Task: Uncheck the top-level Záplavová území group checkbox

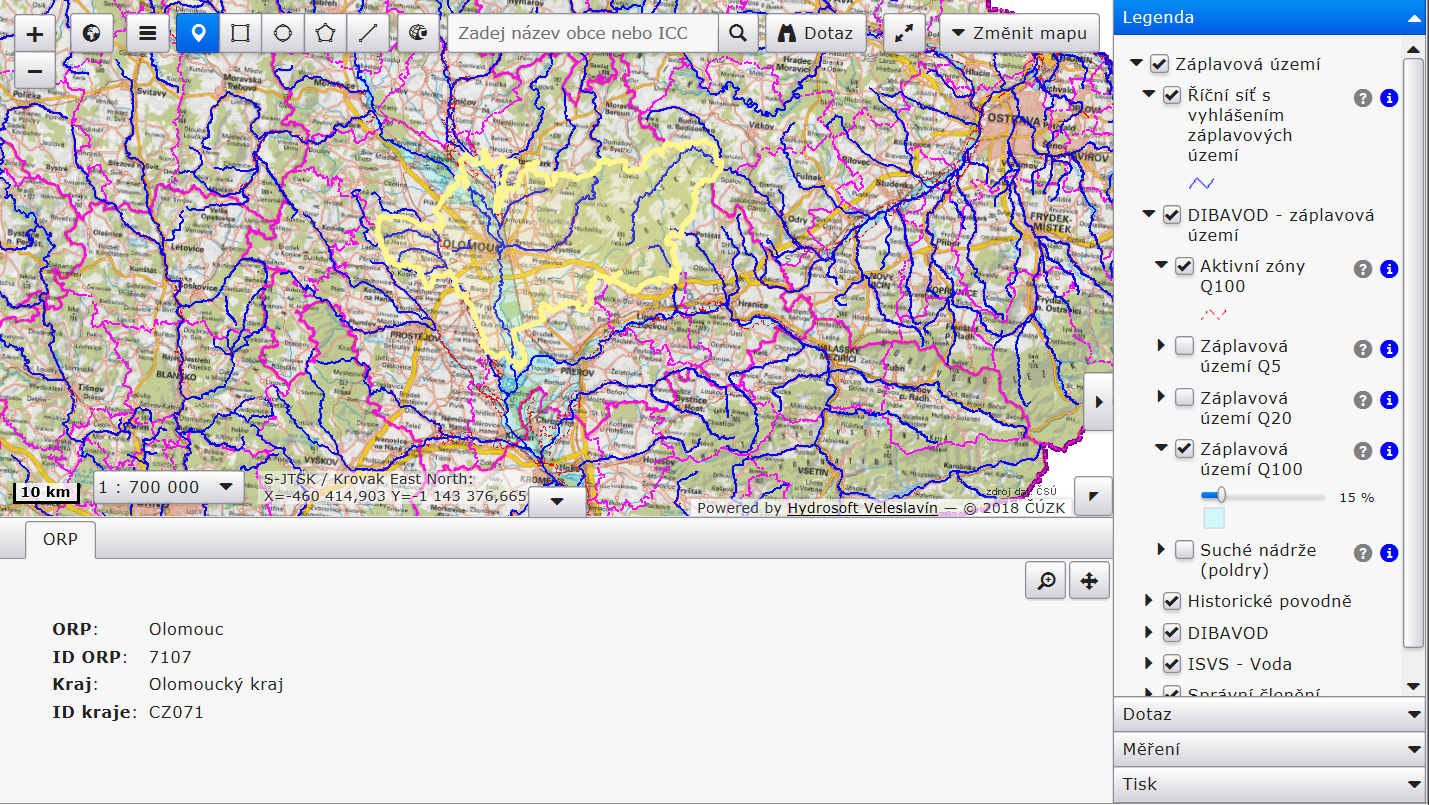Action: pyautogui.click(x=1159, y=64)
